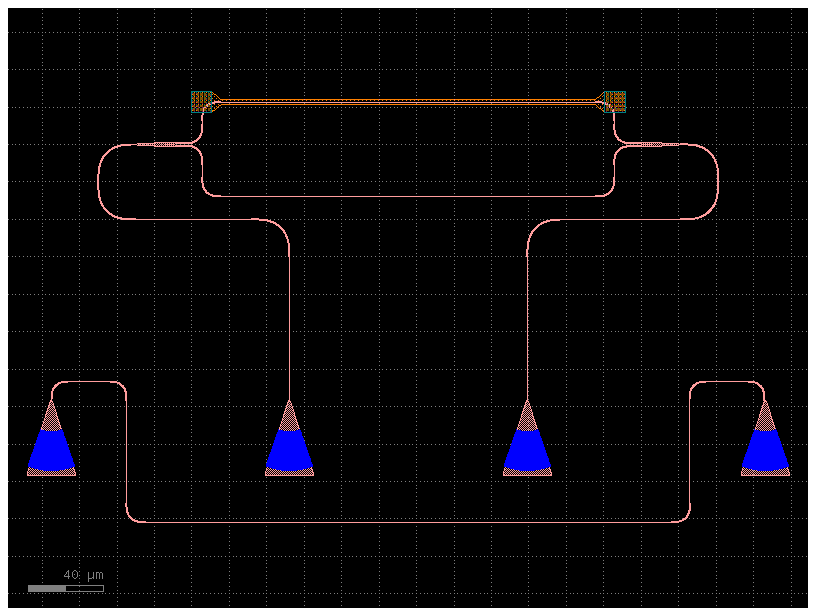Click the right directional coupler section
Screen dimensions: 816x616
pyautogui.click(x=650, y=145)
